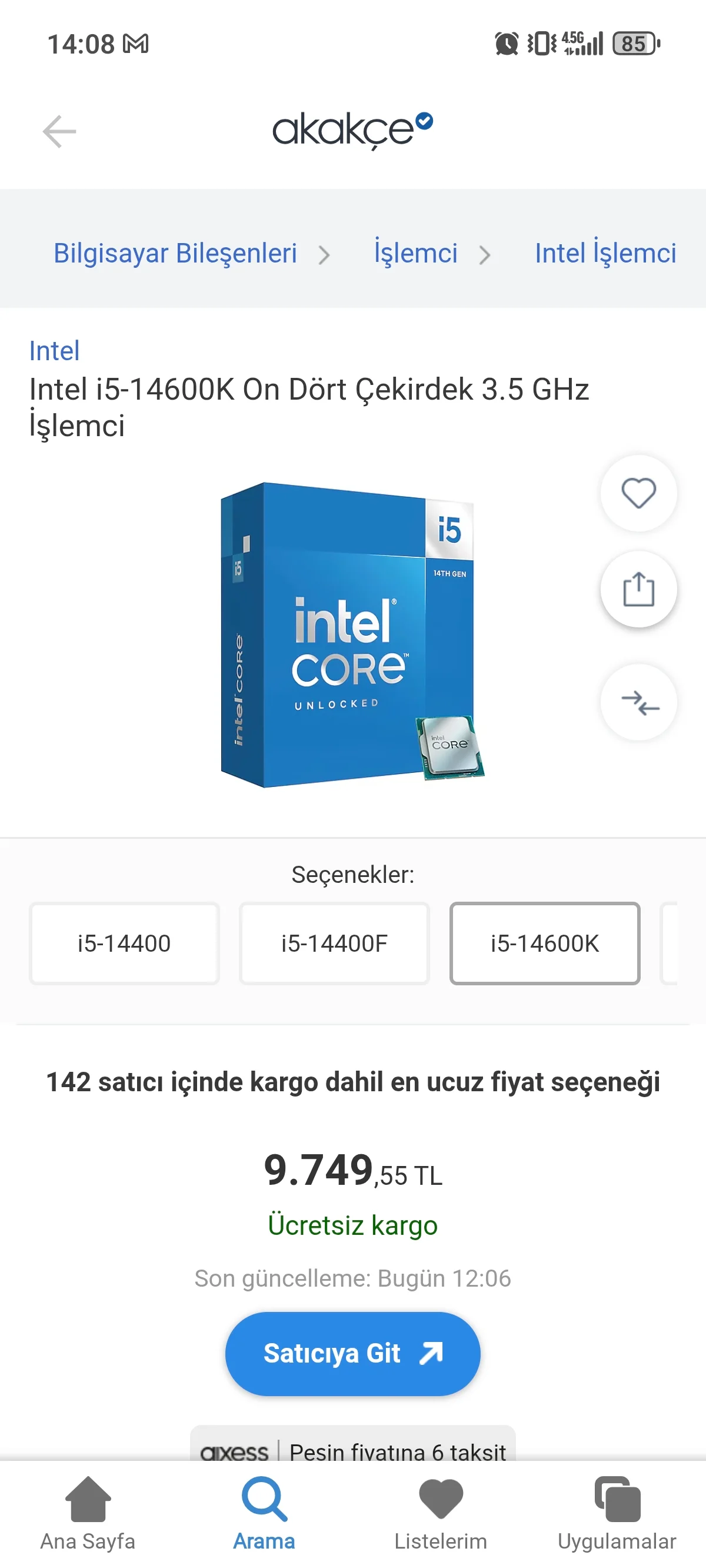Add product to favorites with heart icon
706x1568 pixels.
pos(638,493)
